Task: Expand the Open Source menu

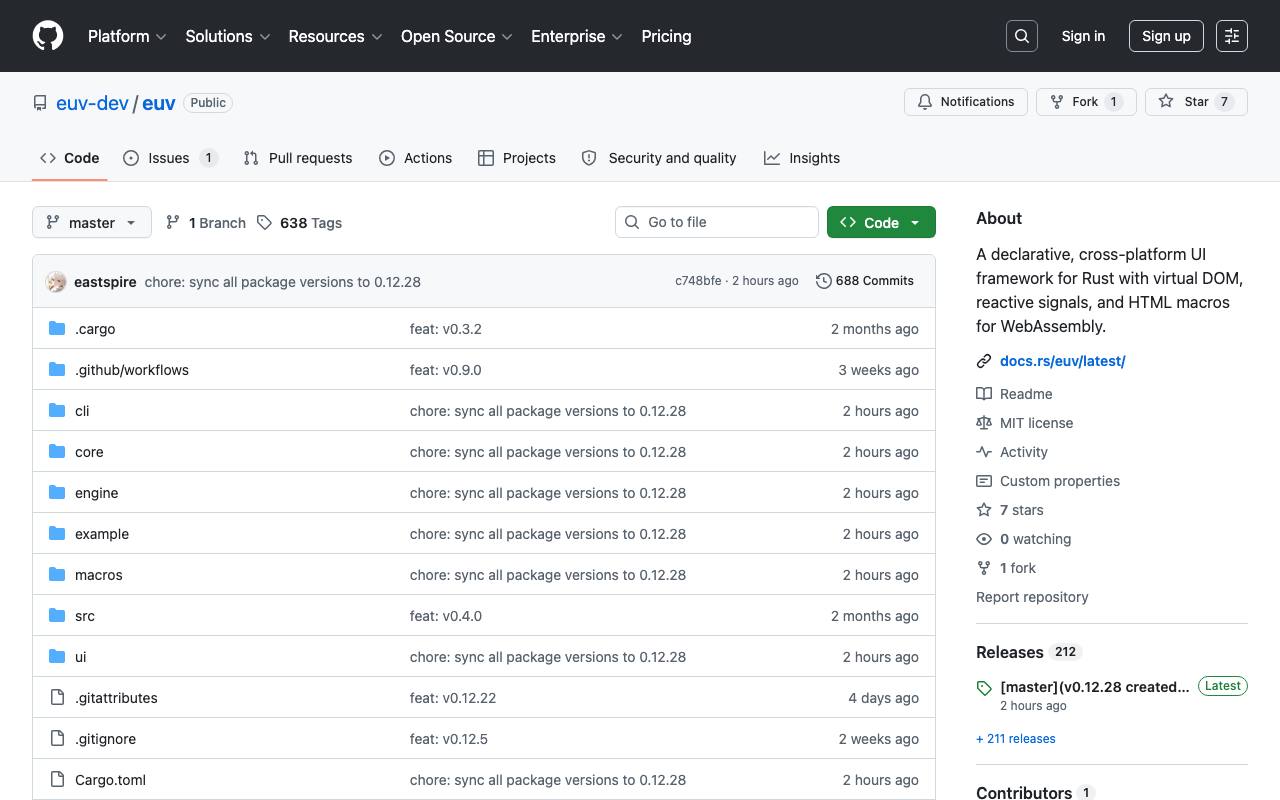Action: point(457,36)
